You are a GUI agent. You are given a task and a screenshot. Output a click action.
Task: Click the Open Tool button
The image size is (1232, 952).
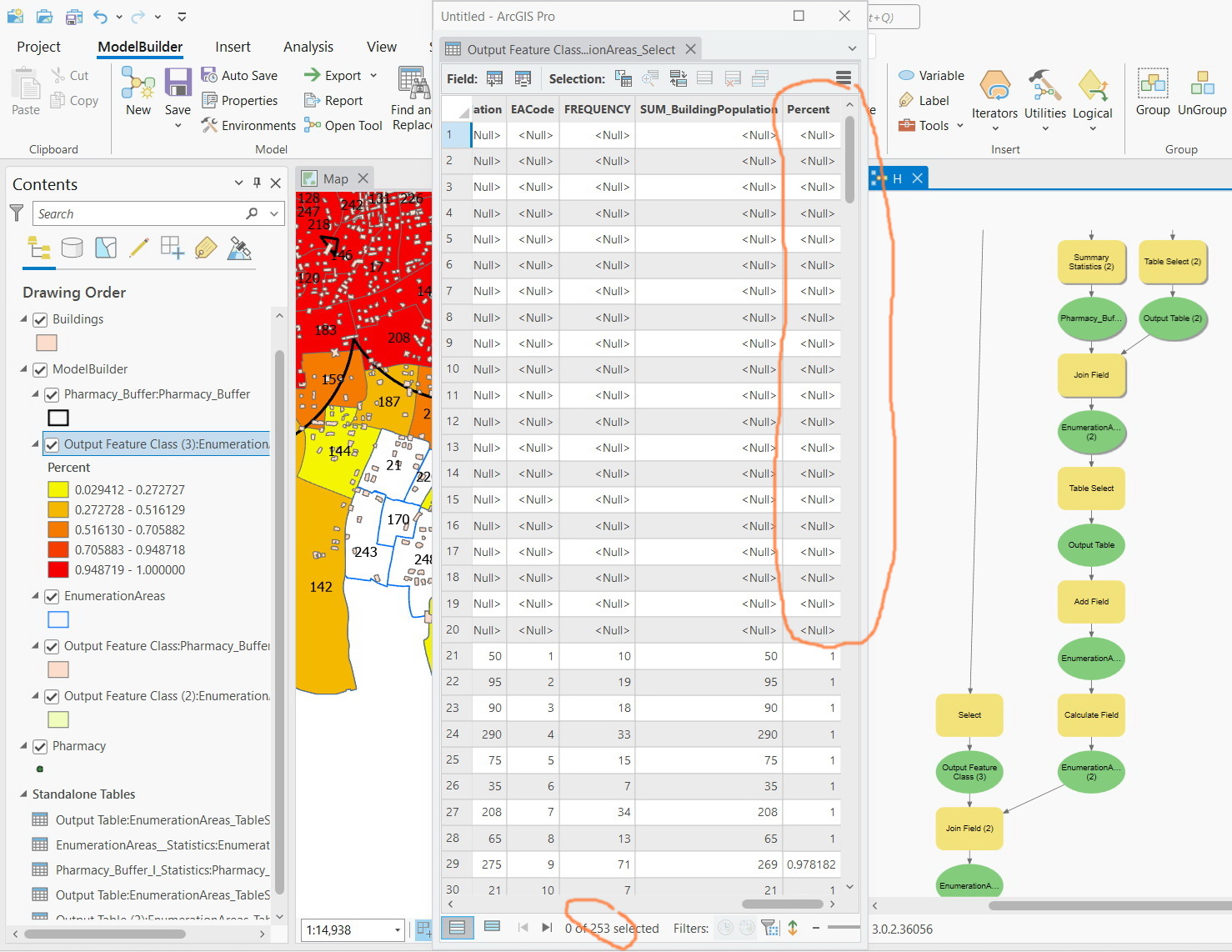pos(343,125)
